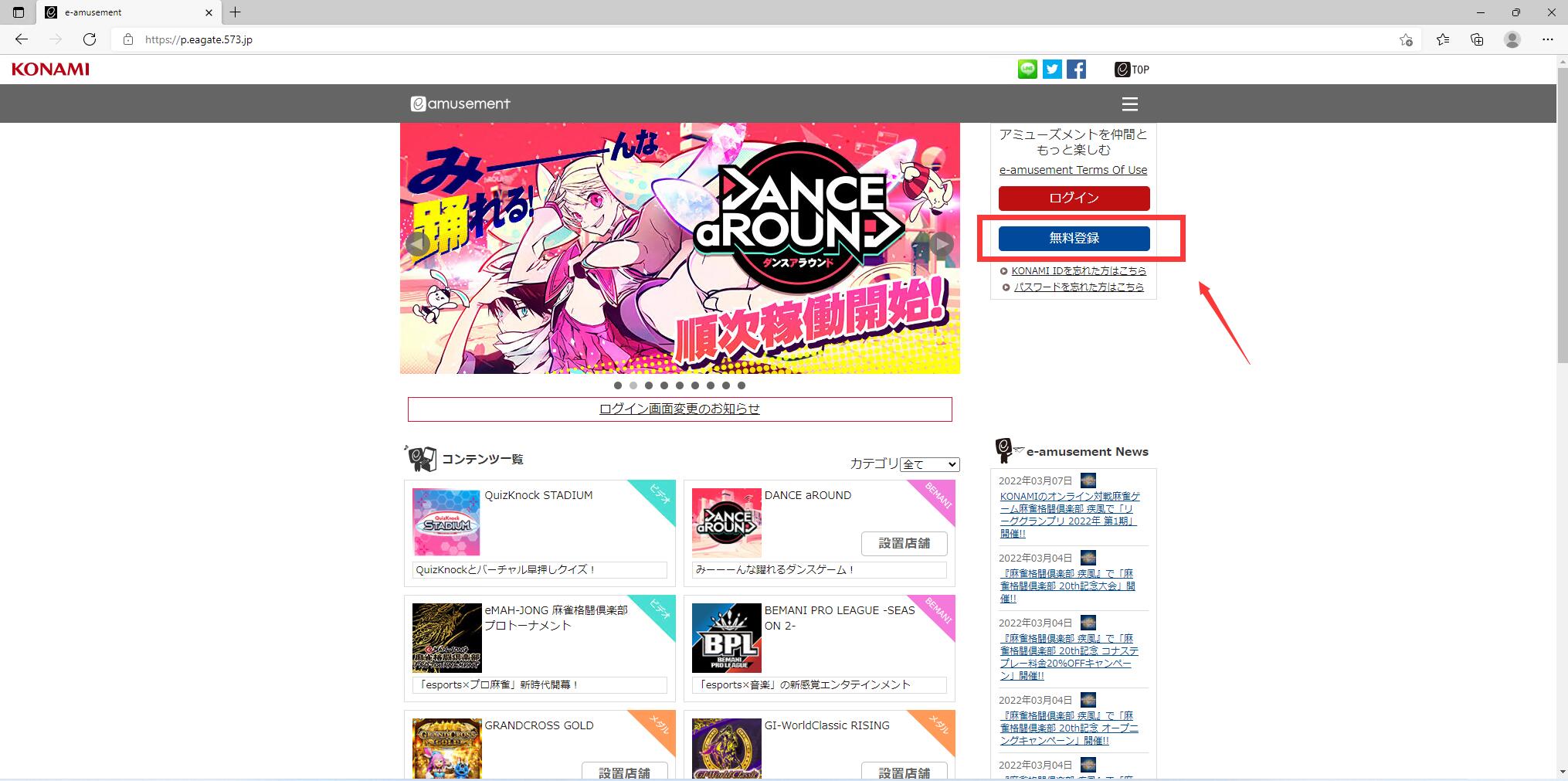
Task: Click the QuizKnock STADIUM thumbnail
Action: [446, 522]
